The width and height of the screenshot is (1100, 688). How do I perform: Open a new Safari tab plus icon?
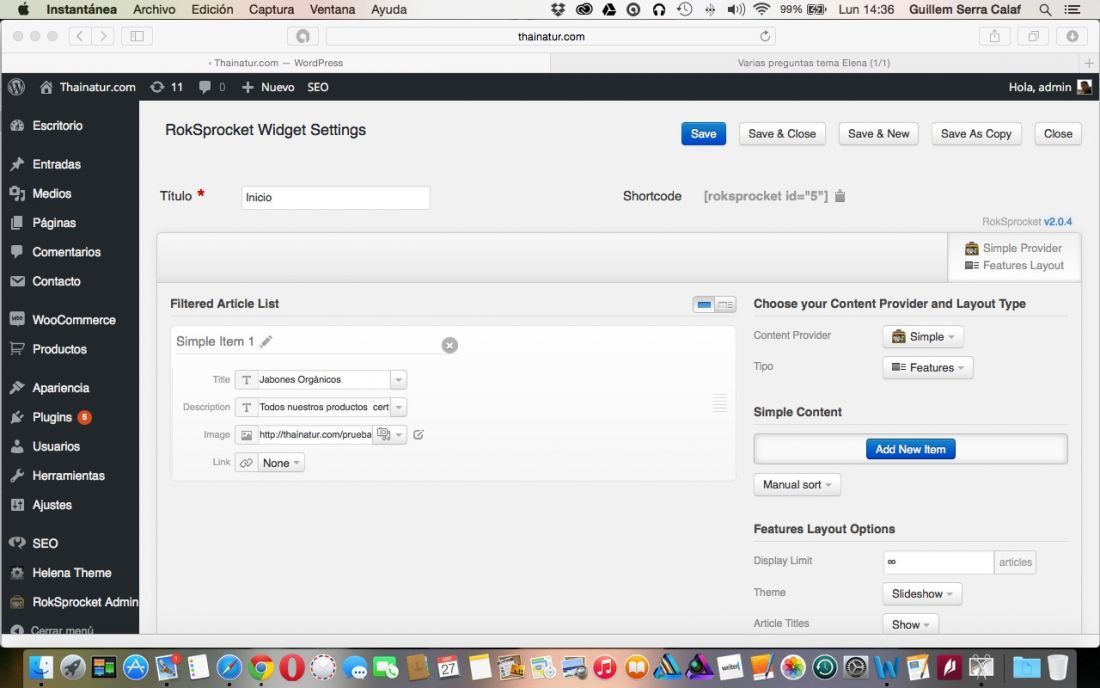click(1089, 63)
